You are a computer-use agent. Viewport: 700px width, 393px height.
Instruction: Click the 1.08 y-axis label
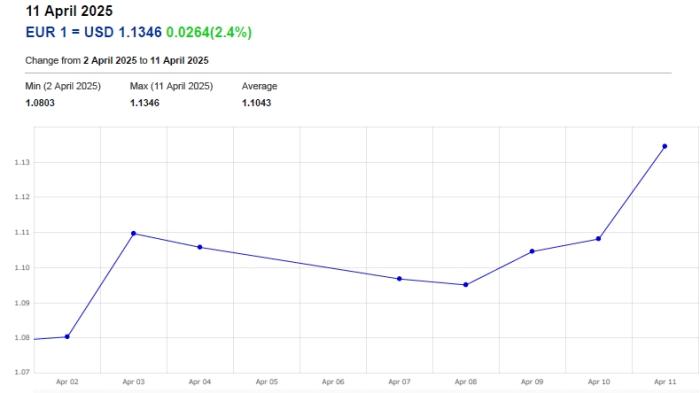pyautogui.click(x=22, y=338)
